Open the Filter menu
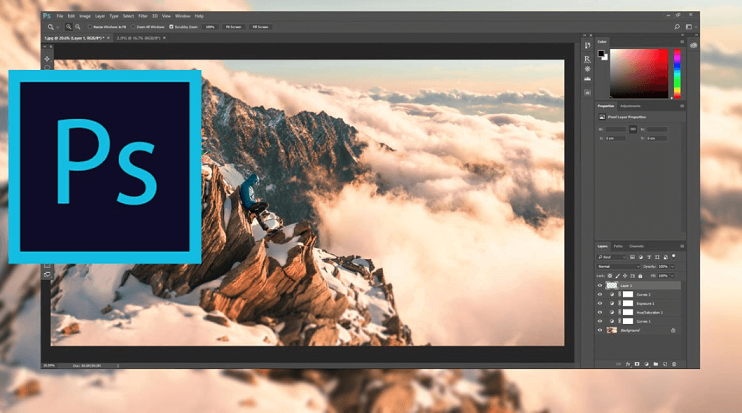Image resolution: width=742 pixels, height=413 pixels. click(x=143, y=16)
